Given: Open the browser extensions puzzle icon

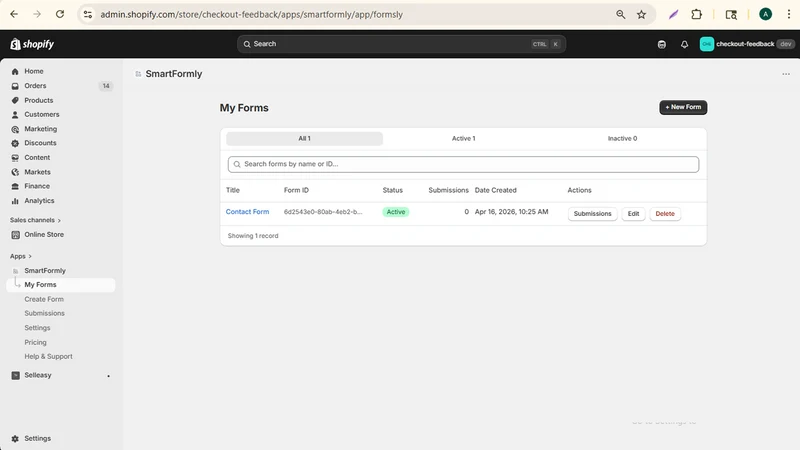Looking at the screenshot, I should coord(696,14).
